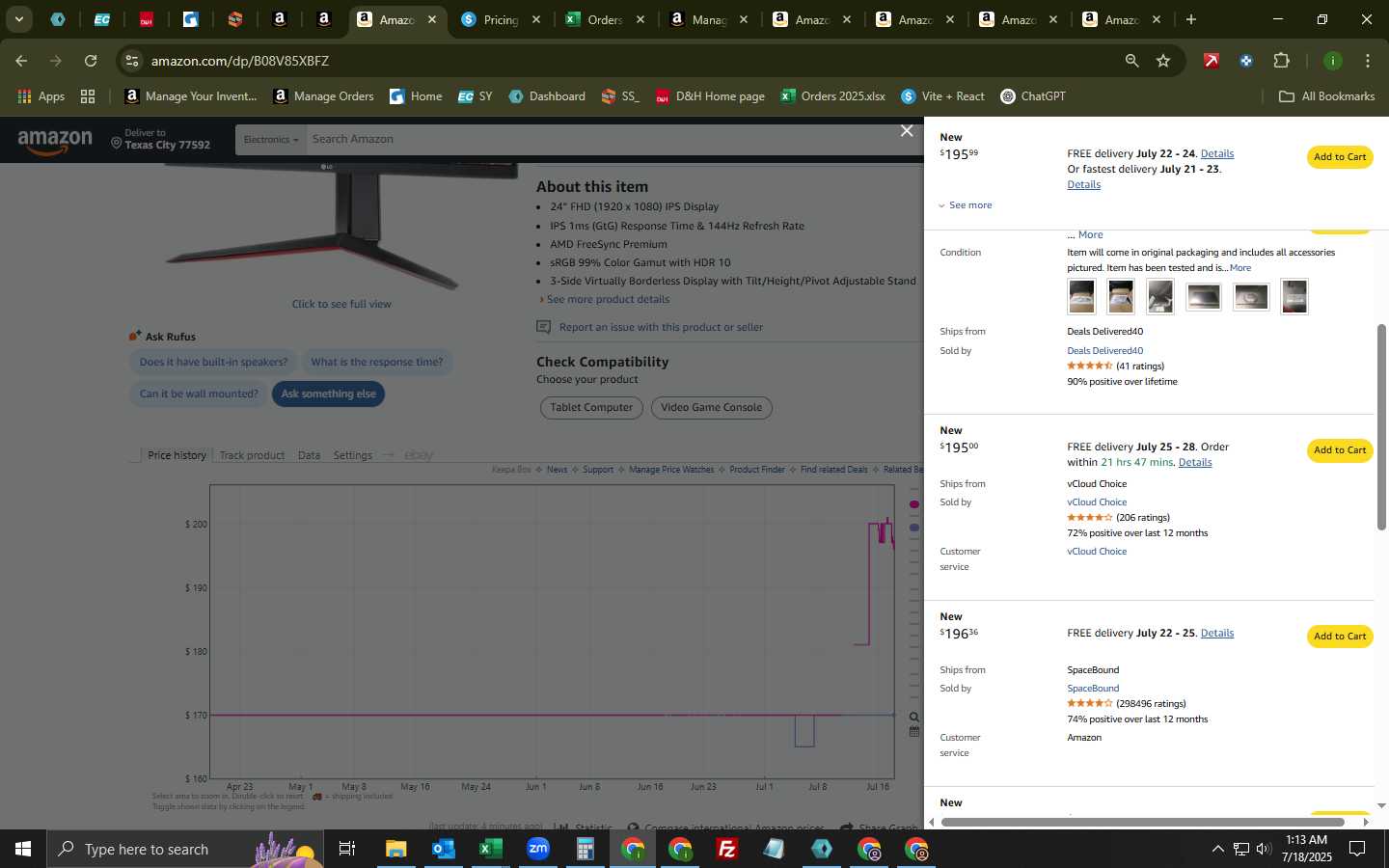Bookmark this page with the star icon
Screen dimensions: 1389x868
tap(1163, 61)
